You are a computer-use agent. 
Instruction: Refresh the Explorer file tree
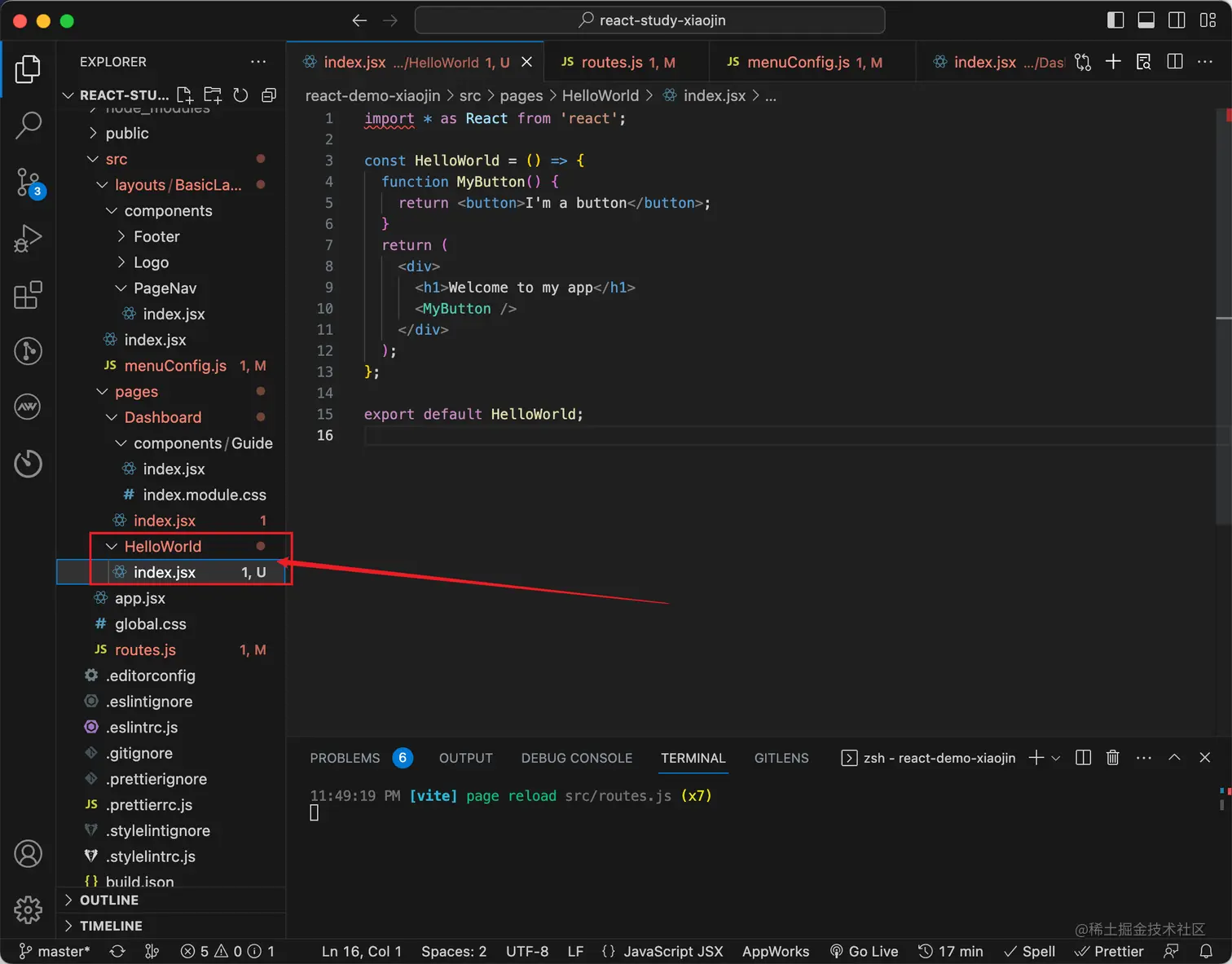(240, 95)
